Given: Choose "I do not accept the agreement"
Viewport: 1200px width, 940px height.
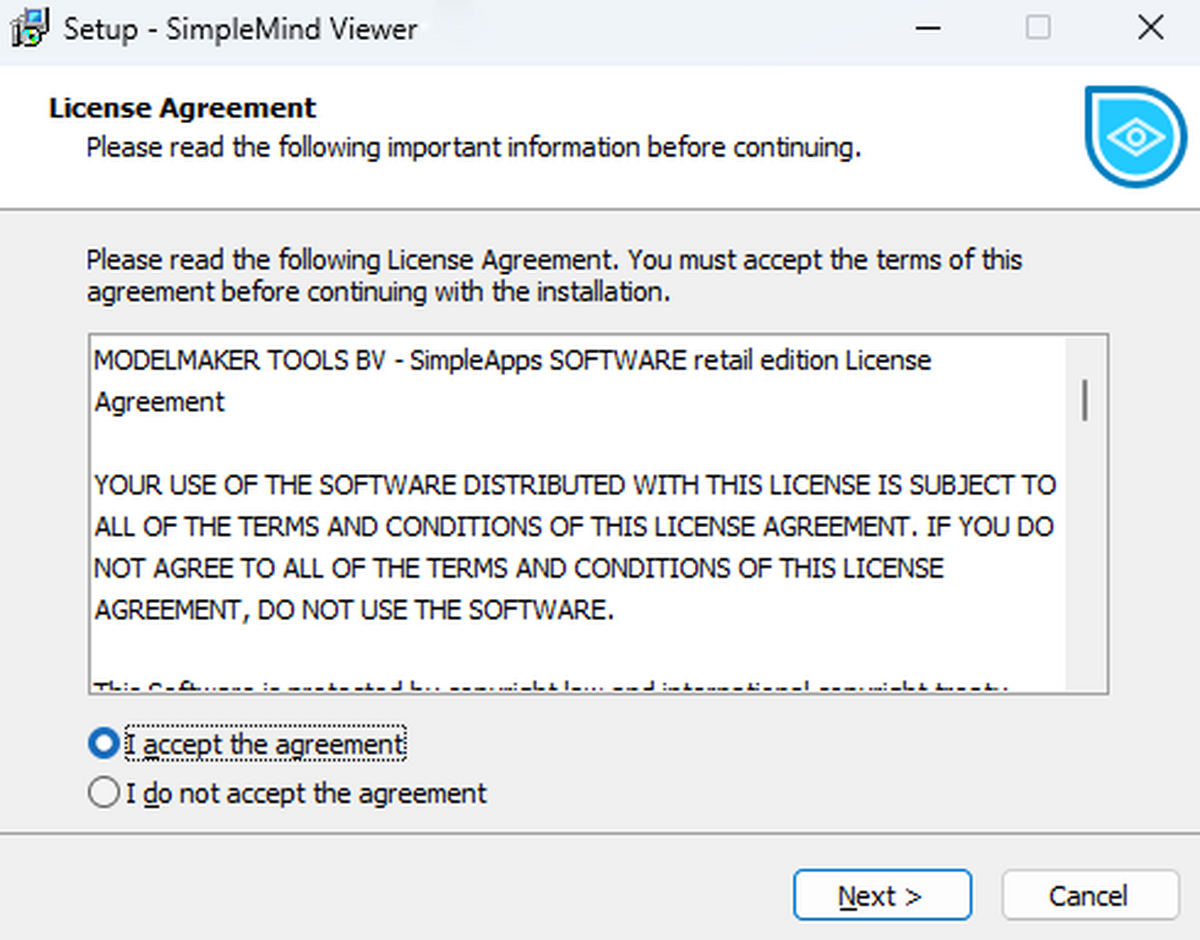Looking at the screenshot, I should tap(103, 794).
